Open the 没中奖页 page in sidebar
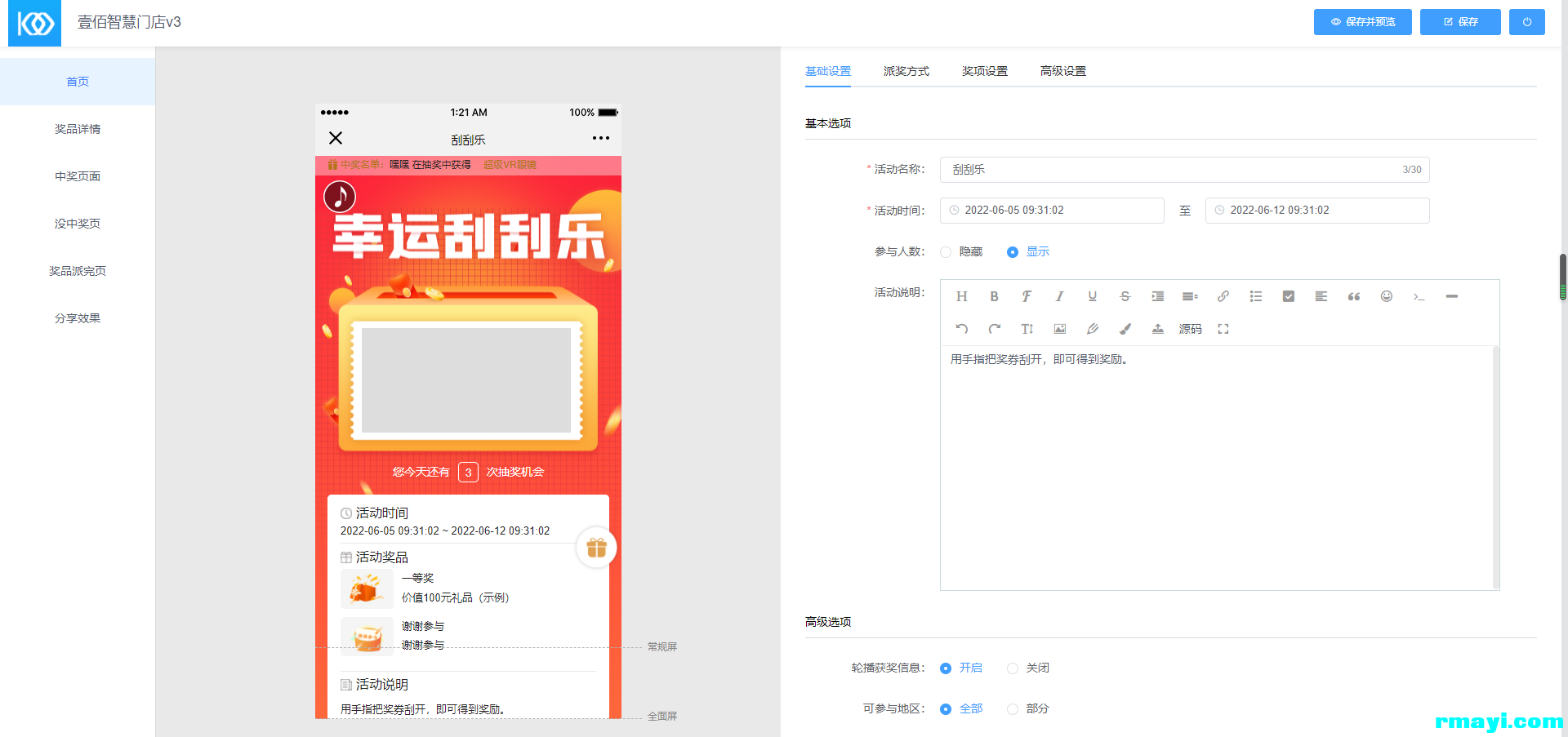1568x737 pixels. coord(78,224)
